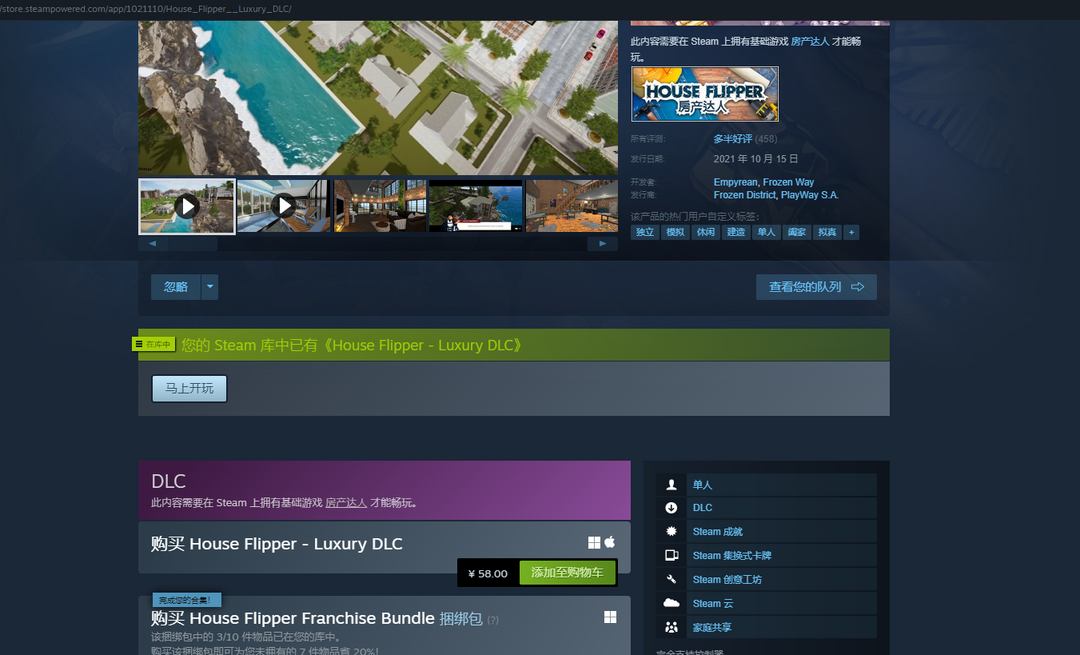Open the Steam 云 feature link

(x=713, y=603)
